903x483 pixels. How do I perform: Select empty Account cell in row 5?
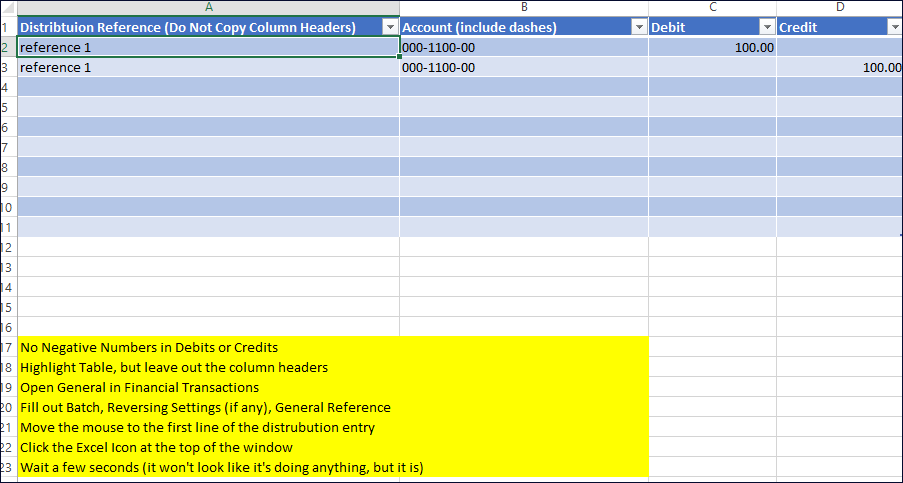[524, 107]
